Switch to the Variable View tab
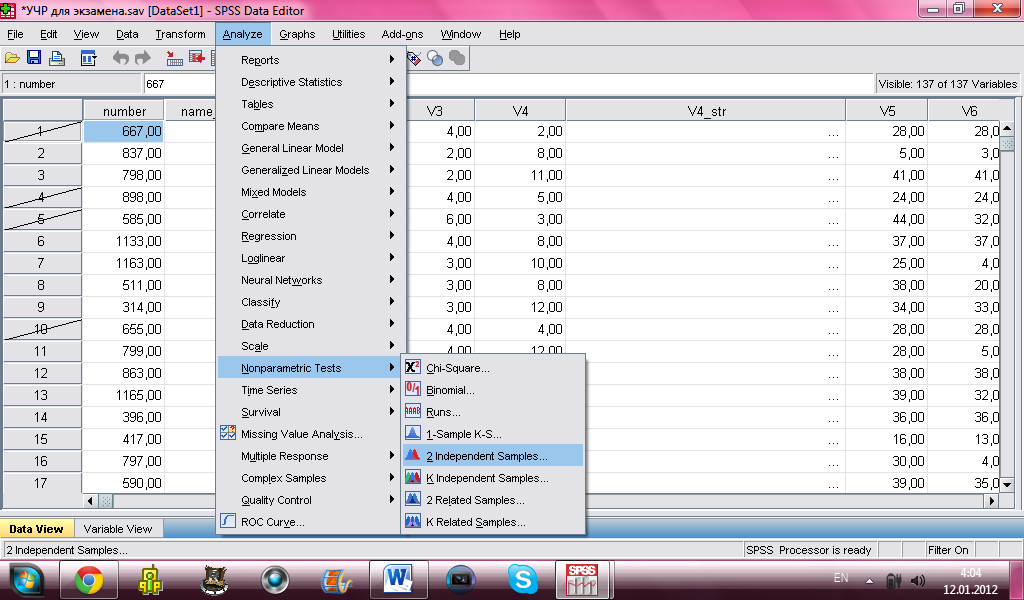This screenshot has height=600, width=1024. (118, 529)
